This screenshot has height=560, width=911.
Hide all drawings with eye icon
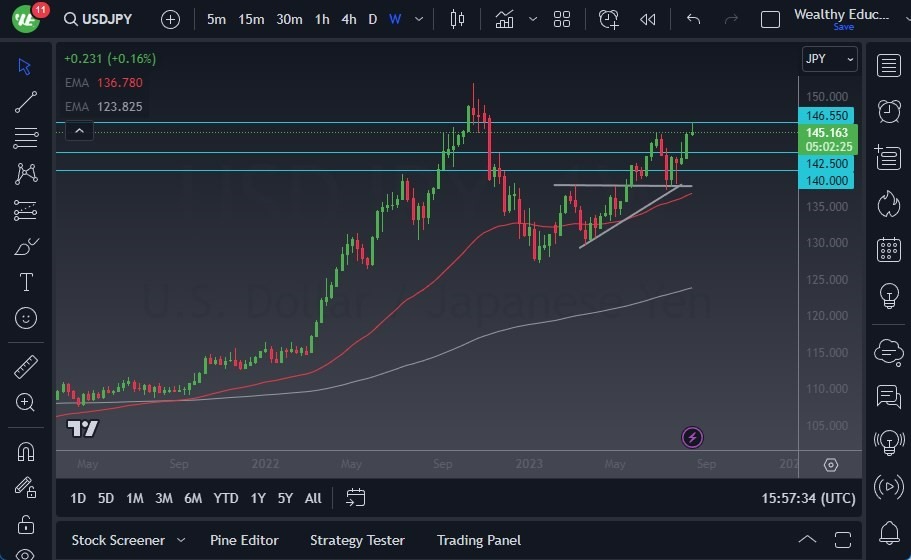[26, 554]
